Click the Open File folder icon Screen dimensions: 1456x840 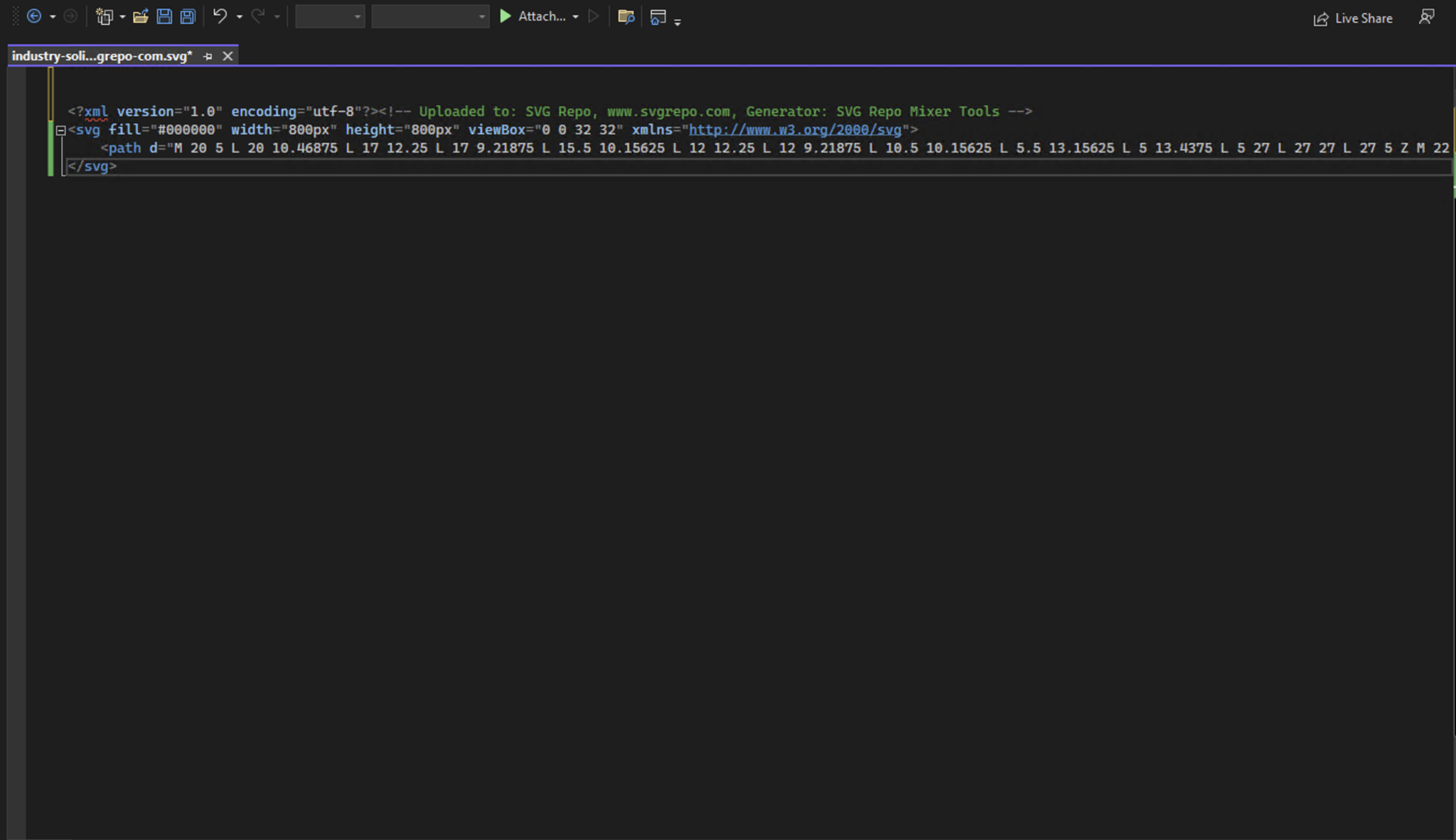tap(140, 16)
